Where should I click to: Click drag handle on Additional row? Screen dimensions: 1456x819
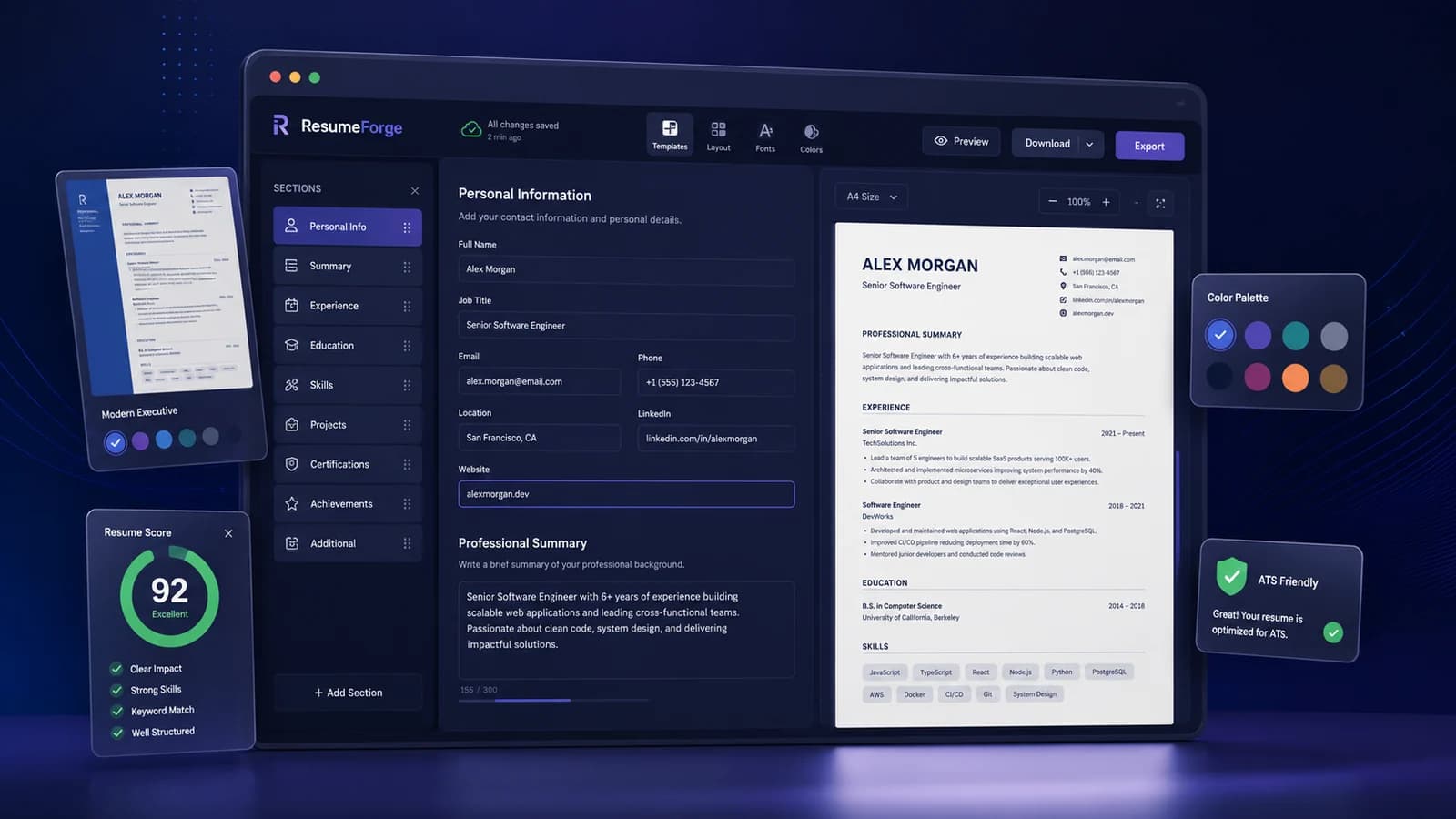[x=407, y=544]
